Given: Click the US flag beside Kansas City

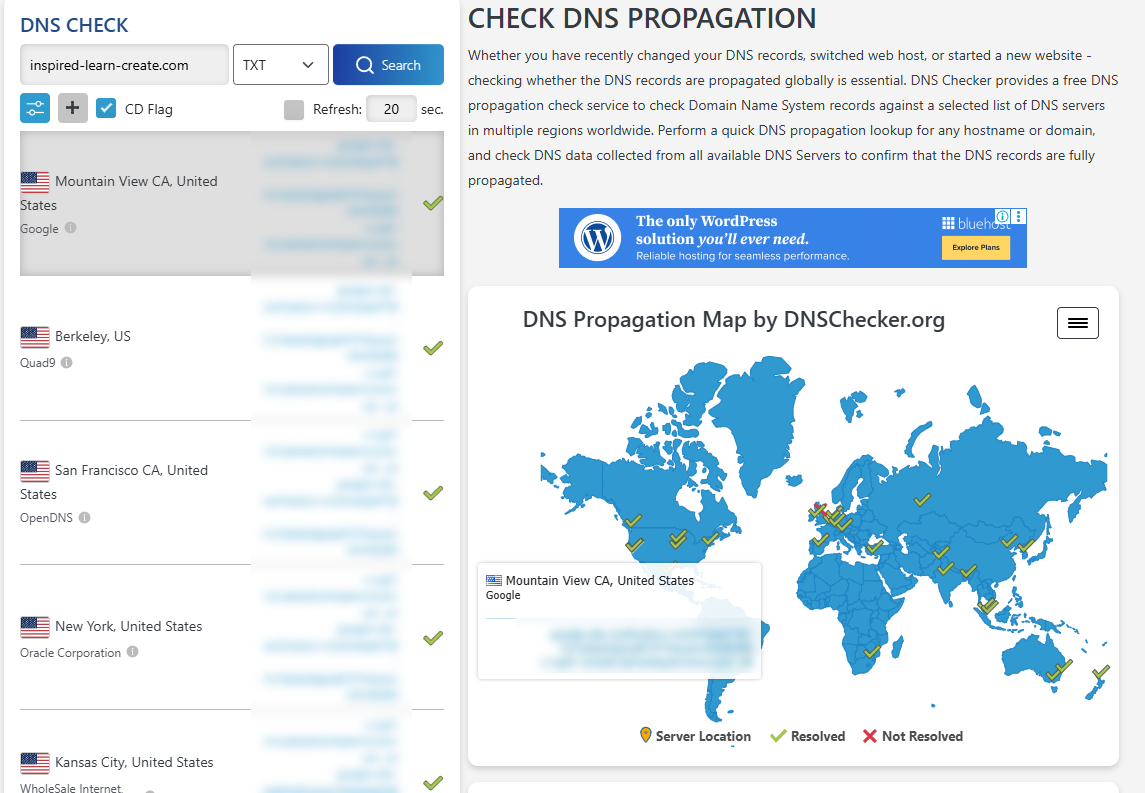Looking at the screenshot, I should coord(35,763).
